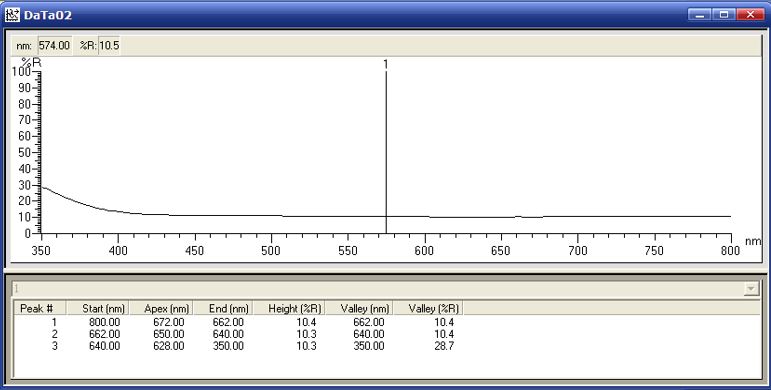
Task: Click the Apex (nm) column header
Action: [x=161, y=308]
